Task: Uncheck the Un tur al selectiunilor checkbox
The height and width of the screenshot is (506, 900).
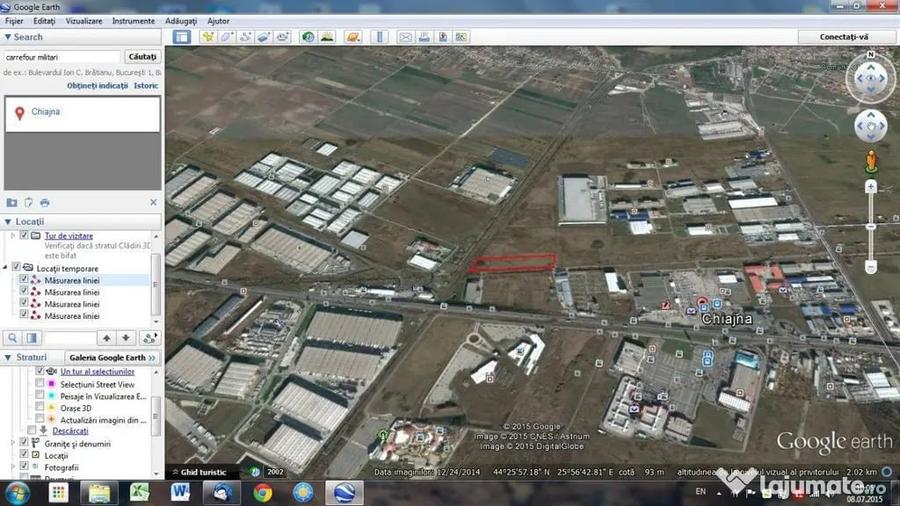Action: (x=40, y=371)
